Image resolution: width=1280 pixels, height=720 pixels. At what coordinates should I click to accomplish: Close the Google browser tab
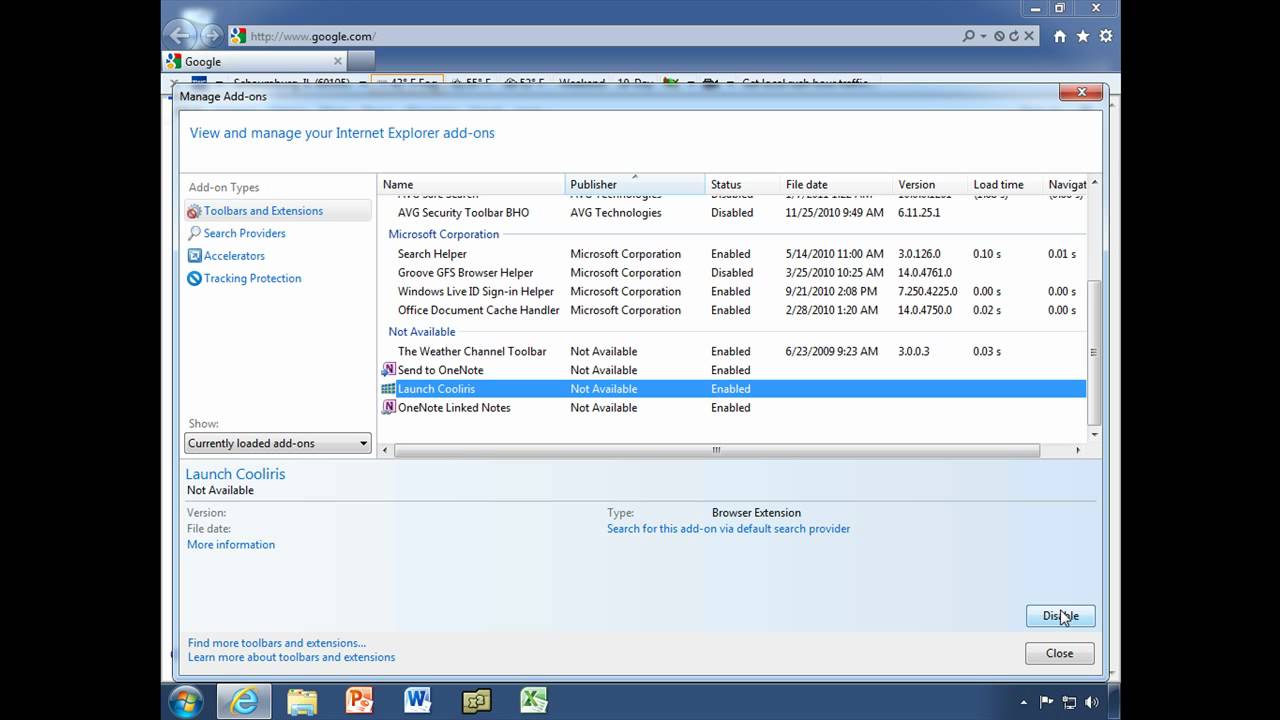(337, 61)
